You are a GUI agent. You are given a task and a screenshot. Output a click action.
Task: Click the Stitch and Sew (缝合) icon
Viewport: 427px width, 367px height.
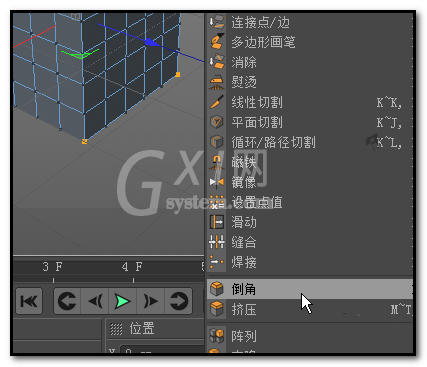coord(217,242)
